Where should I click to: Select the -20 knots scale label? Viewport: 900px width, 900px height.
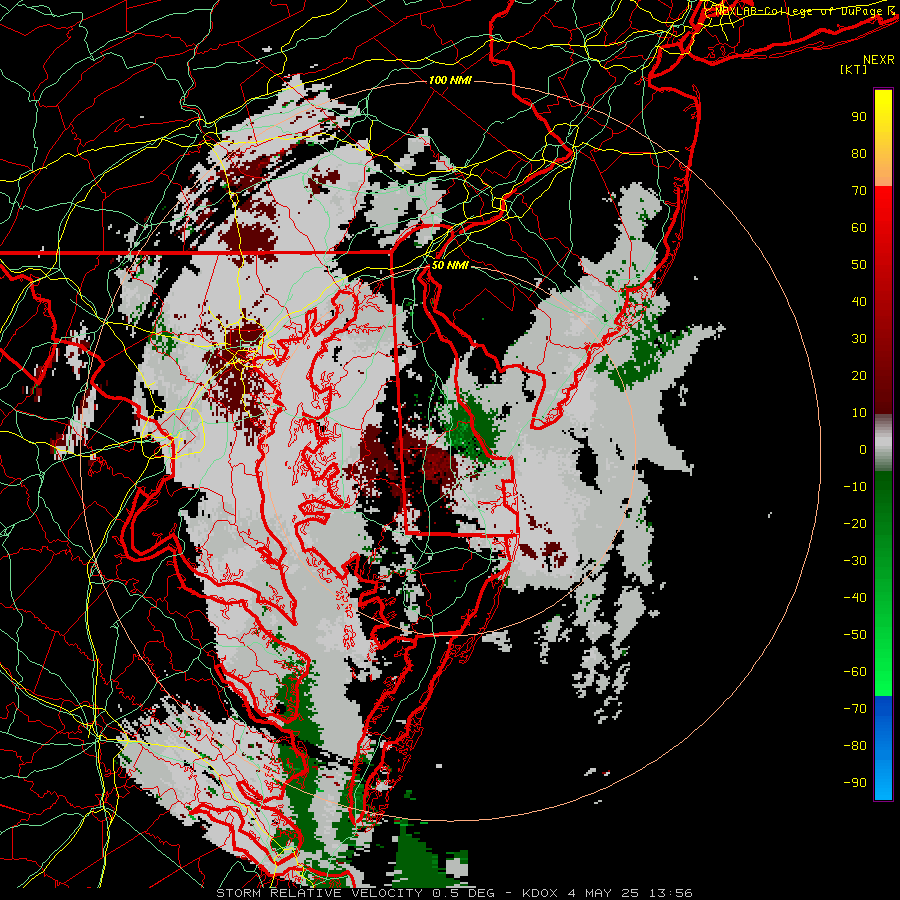(855, 523)
